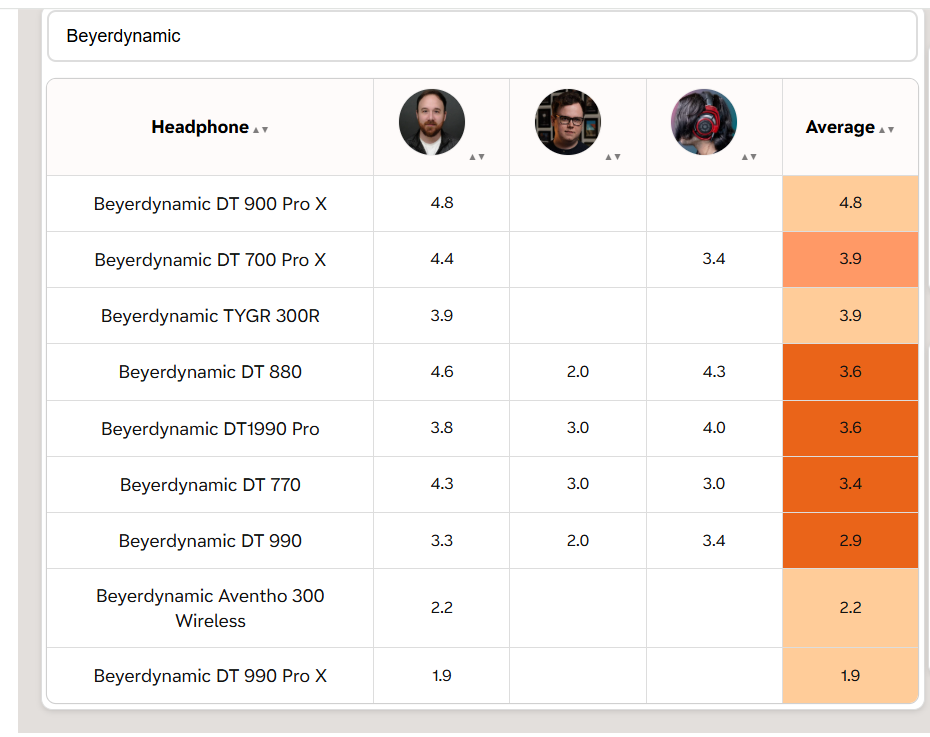This screenshot has height=737, width=930.
Task: Click the Average column header
Action: 850,127
